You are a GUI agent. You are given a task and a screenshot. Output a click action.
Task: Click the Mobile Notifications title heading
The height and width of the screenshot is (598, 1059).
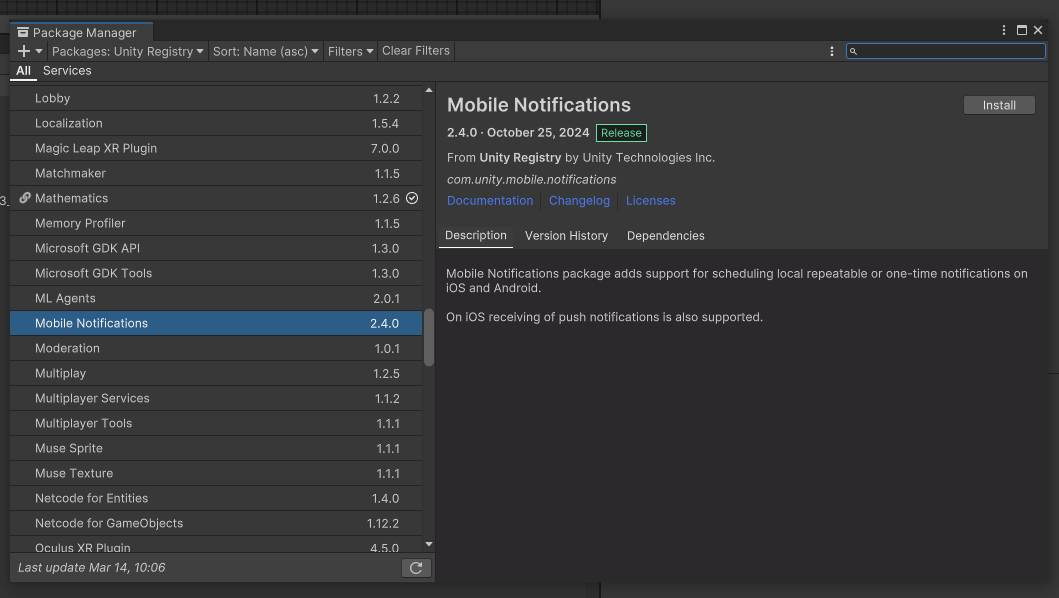pos(539,105)
